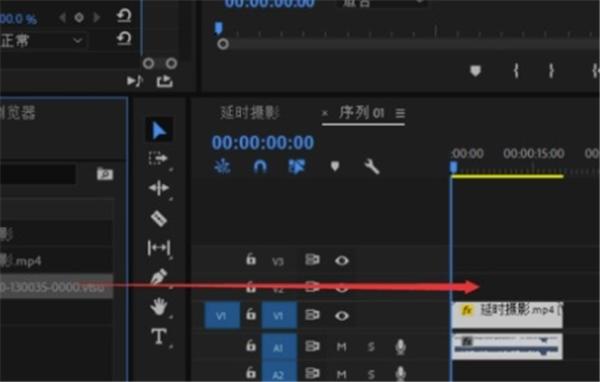This screenshot has height=382, width=600.
Task: Toggle insert sequences as nests button
Action: 222,167
